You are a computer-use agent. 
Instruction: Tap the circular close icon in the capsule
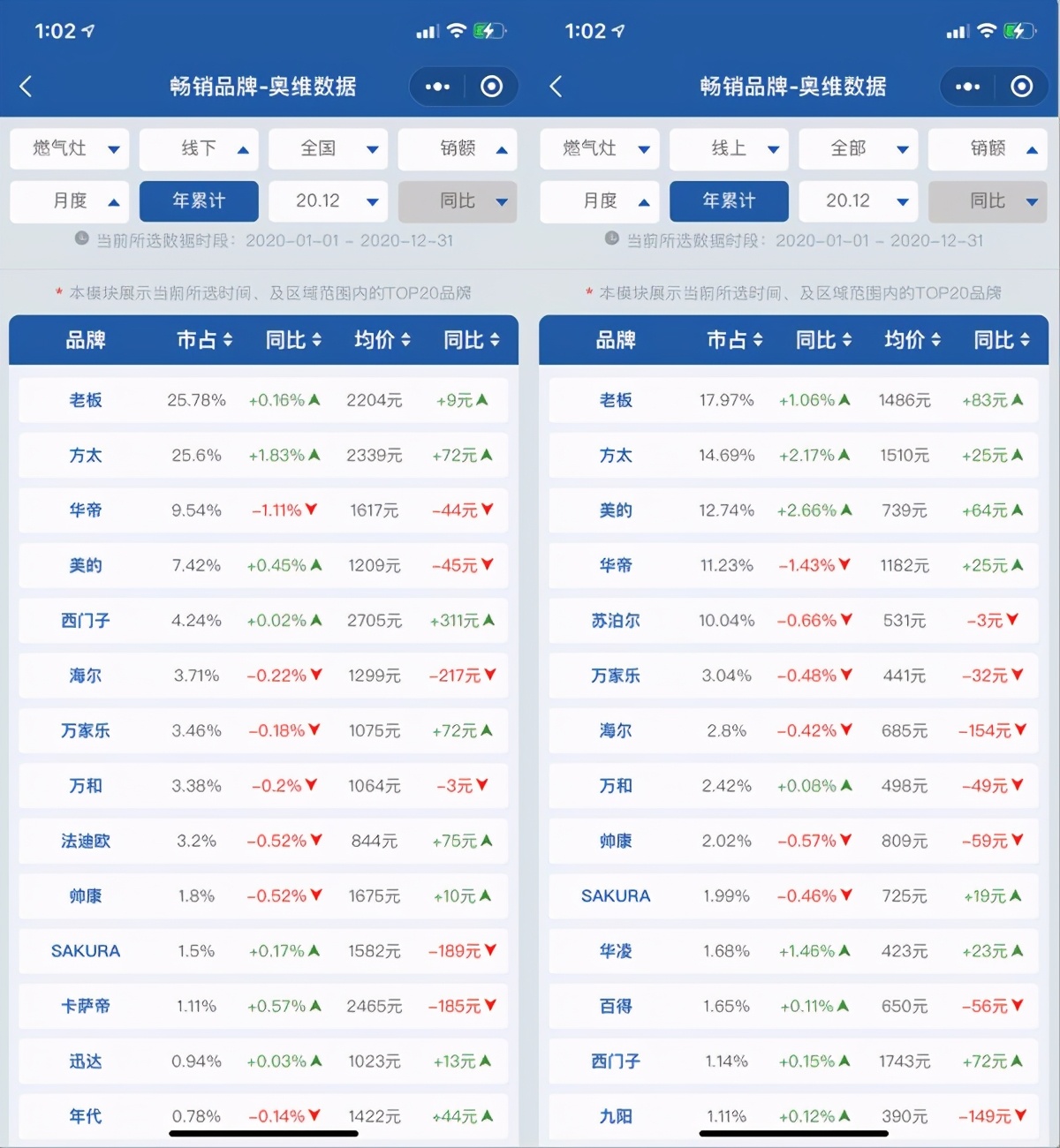pyautogui.click(x=491, y=86)
